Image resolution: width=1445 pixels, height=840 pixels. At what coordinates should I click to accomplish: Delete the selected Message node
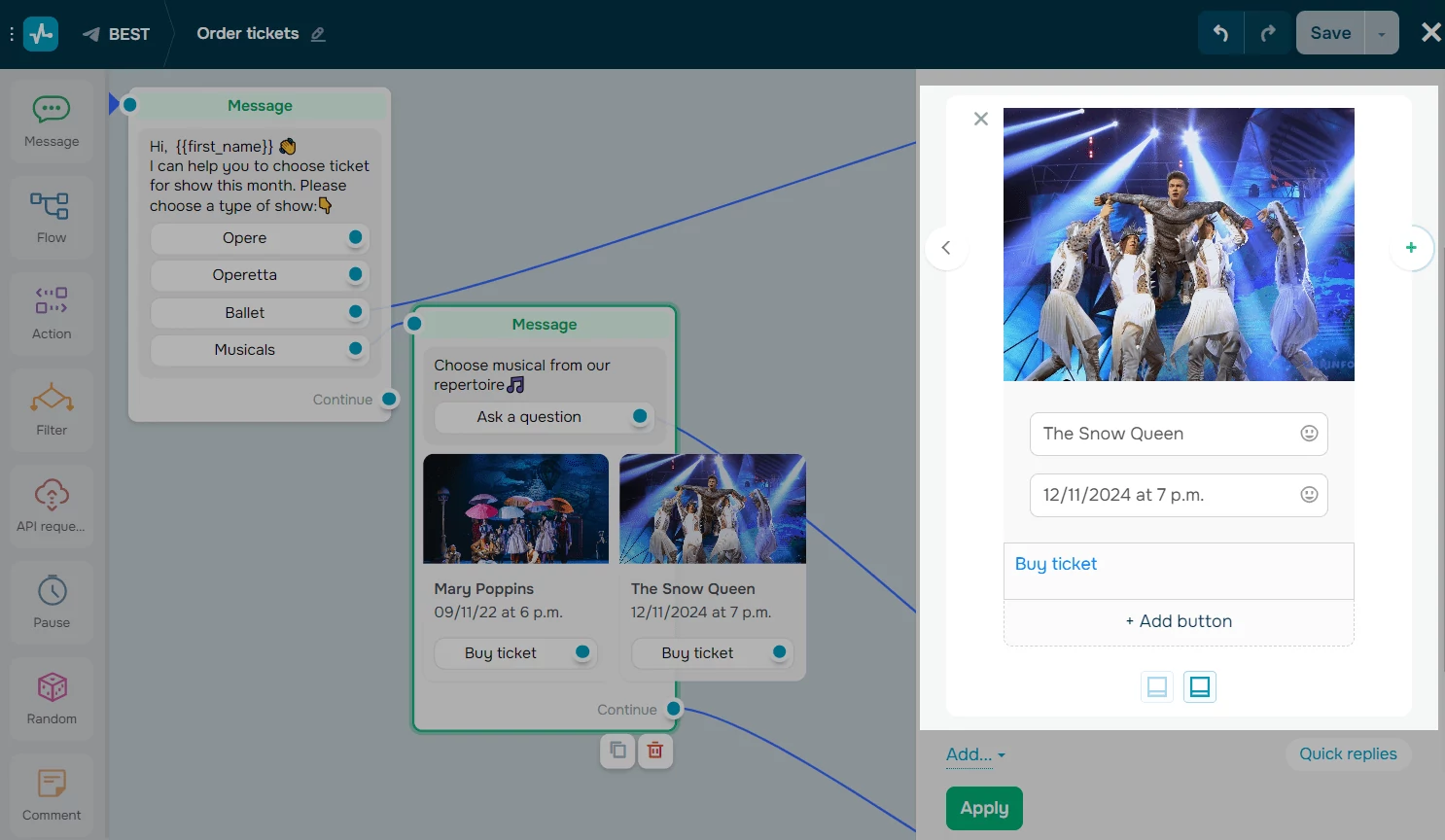tap(654, 751)
